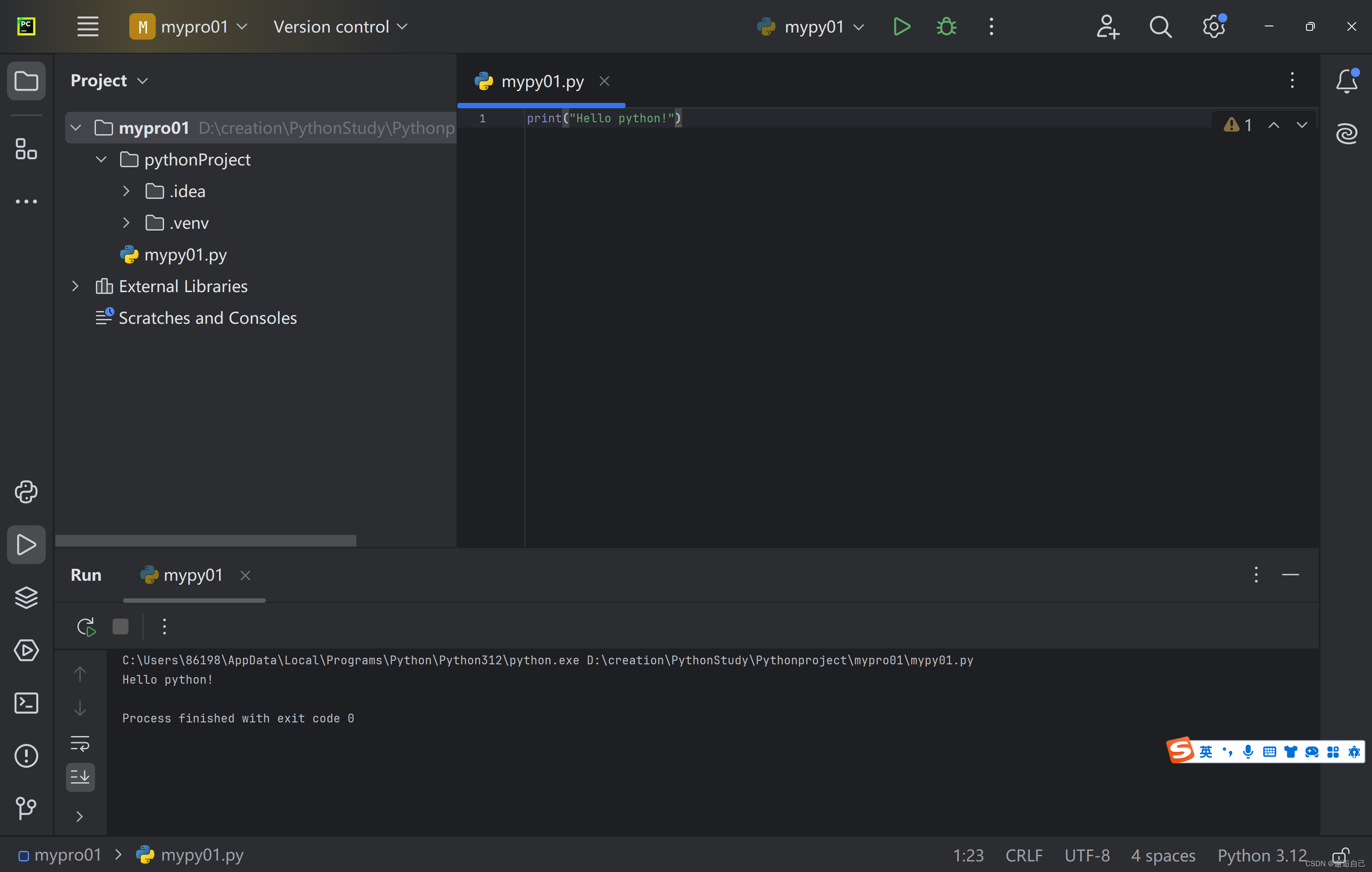This screenshot has height=872, width=1372.
Task: Click the Project panel horizontal scrollbar
Action: 206,540
